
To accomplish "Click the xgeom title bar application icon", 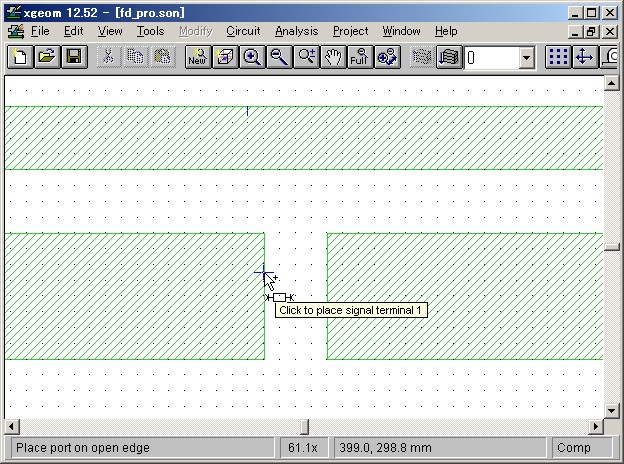I will [x=13, y=12].
